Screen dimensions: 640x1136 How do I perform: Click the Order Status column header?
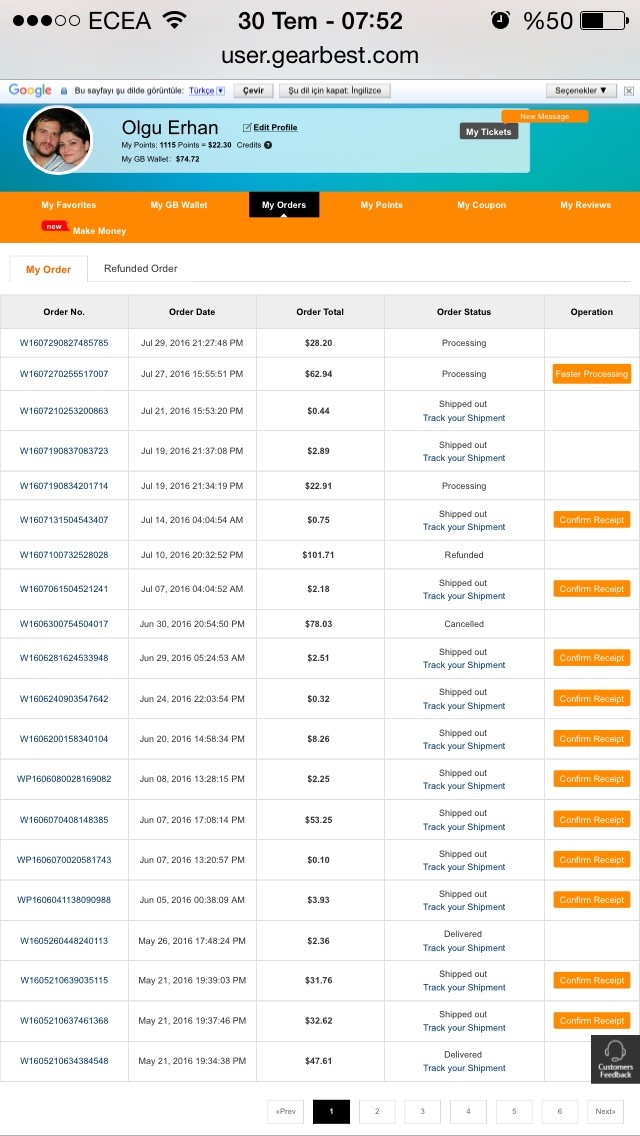click(464, 312)
